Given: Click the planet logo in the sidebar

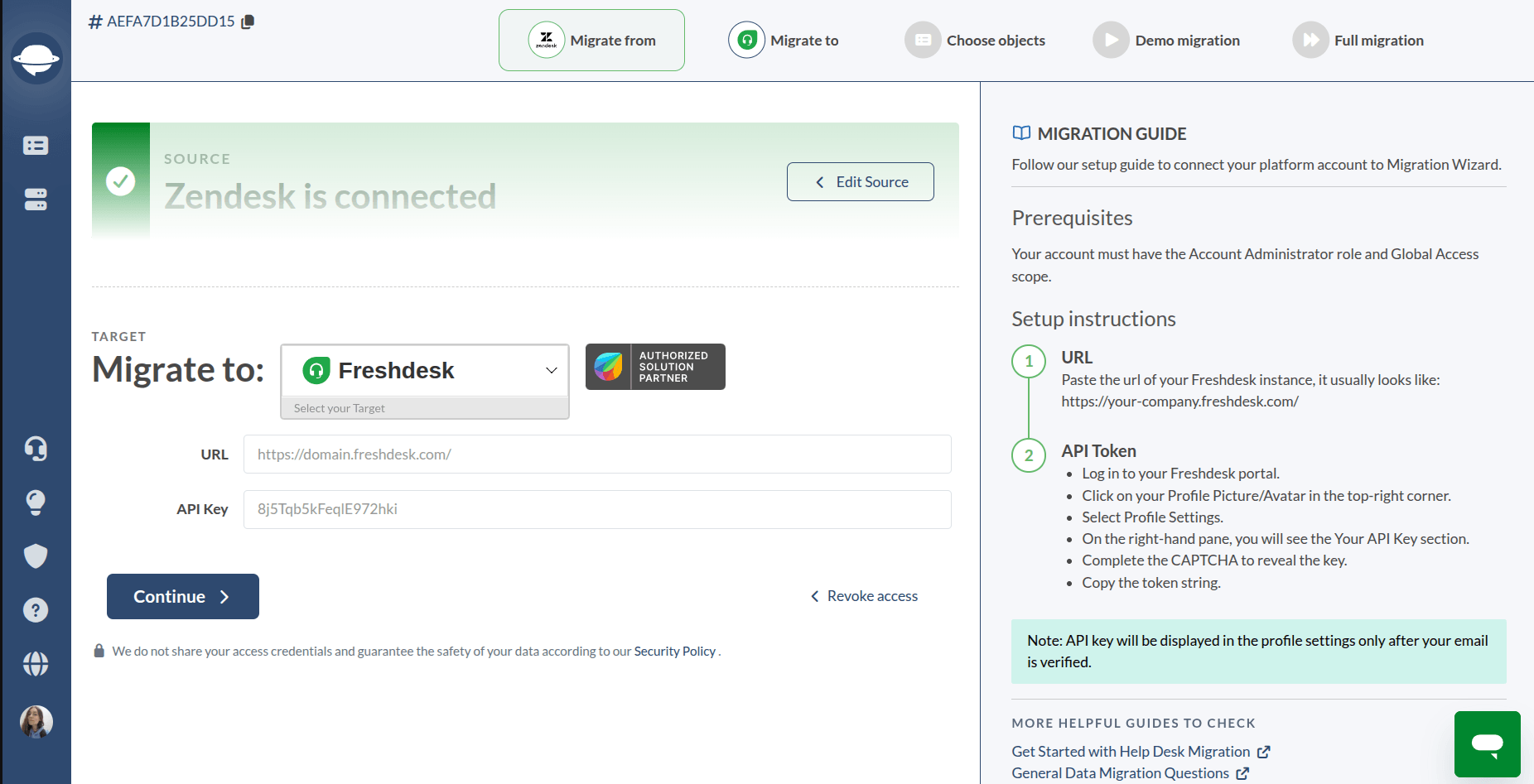Looking at the screenshot, I should (36, 58).
